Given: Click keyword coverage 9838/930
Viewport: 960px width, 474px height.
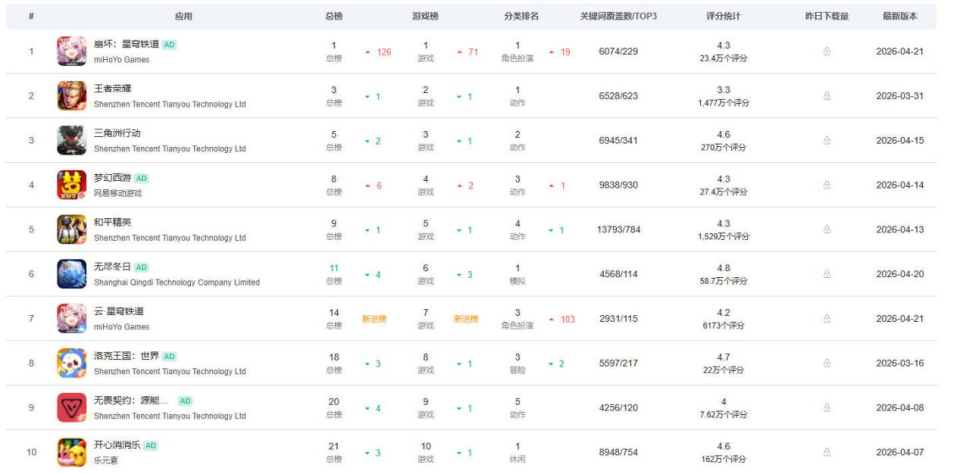Looking at the screenshot, I should (618, 185).
